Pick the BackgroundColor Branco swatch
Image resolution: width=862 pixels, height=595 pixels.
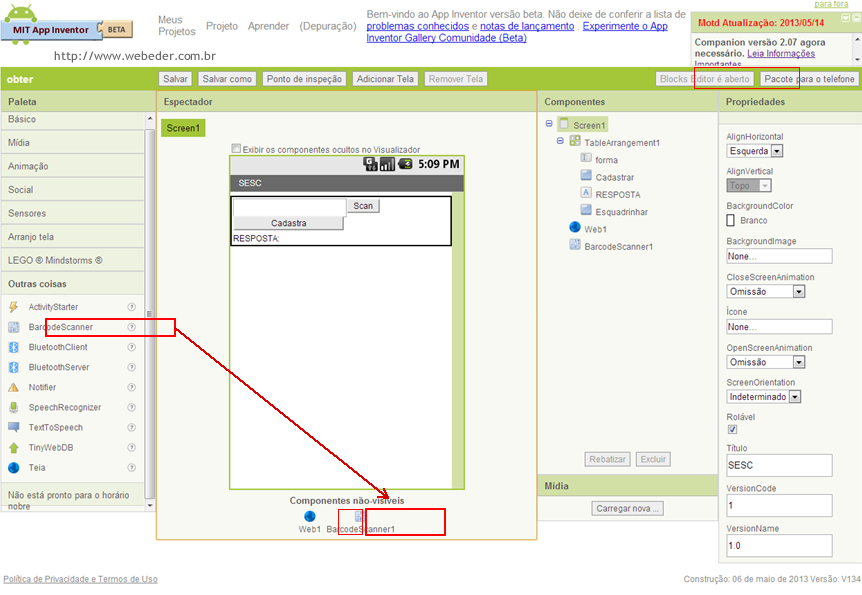coord(731,221)
